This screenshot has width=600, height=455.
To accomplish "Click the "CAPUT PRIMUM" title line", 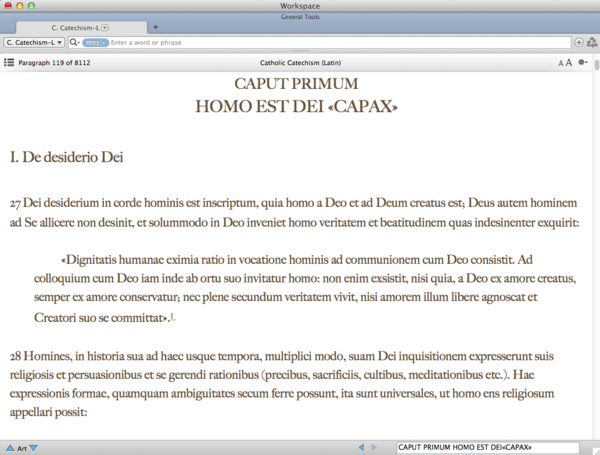I will (296, 83).
